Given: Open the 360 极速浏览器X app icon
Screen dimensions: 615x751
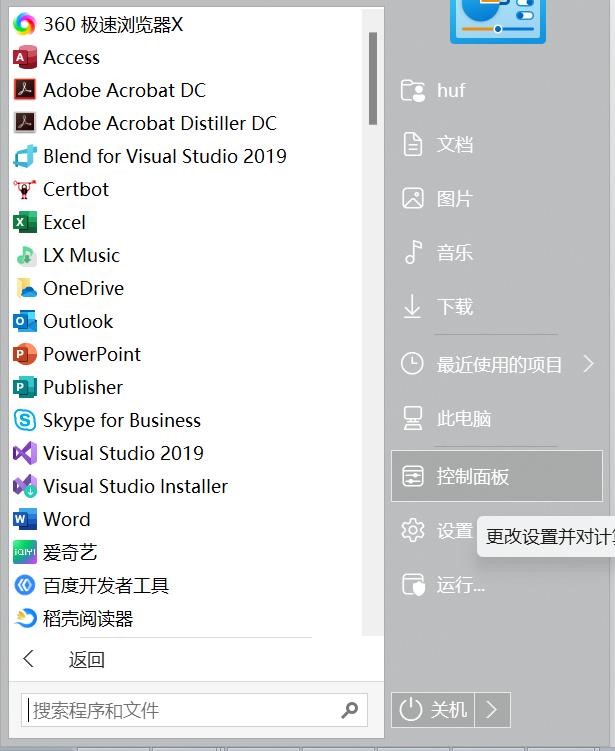Looking at the screenshot, I should 24,24.
